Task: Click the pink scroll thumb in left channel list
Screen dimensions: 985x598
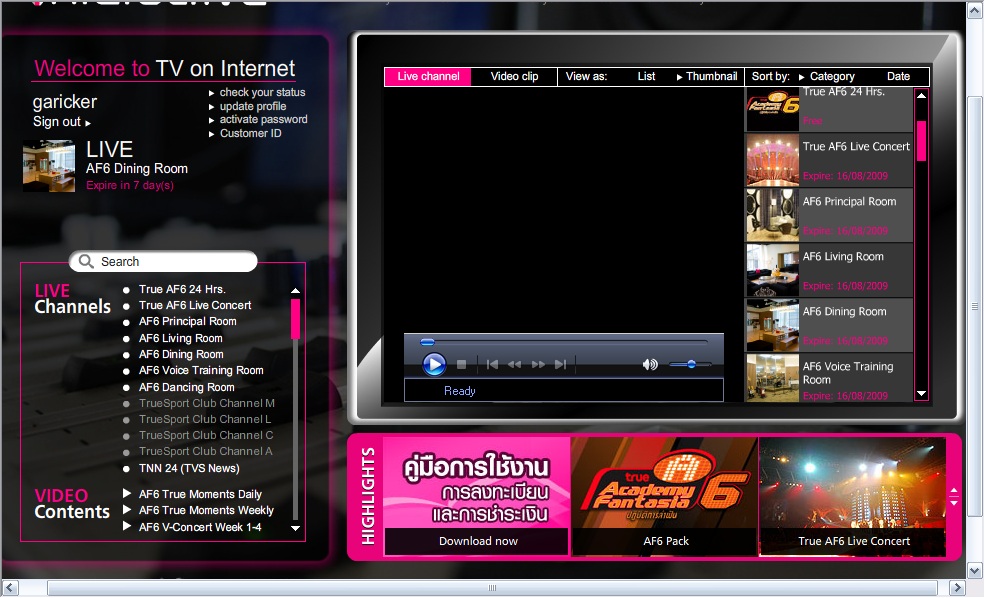Action: (x=295, y=319)
